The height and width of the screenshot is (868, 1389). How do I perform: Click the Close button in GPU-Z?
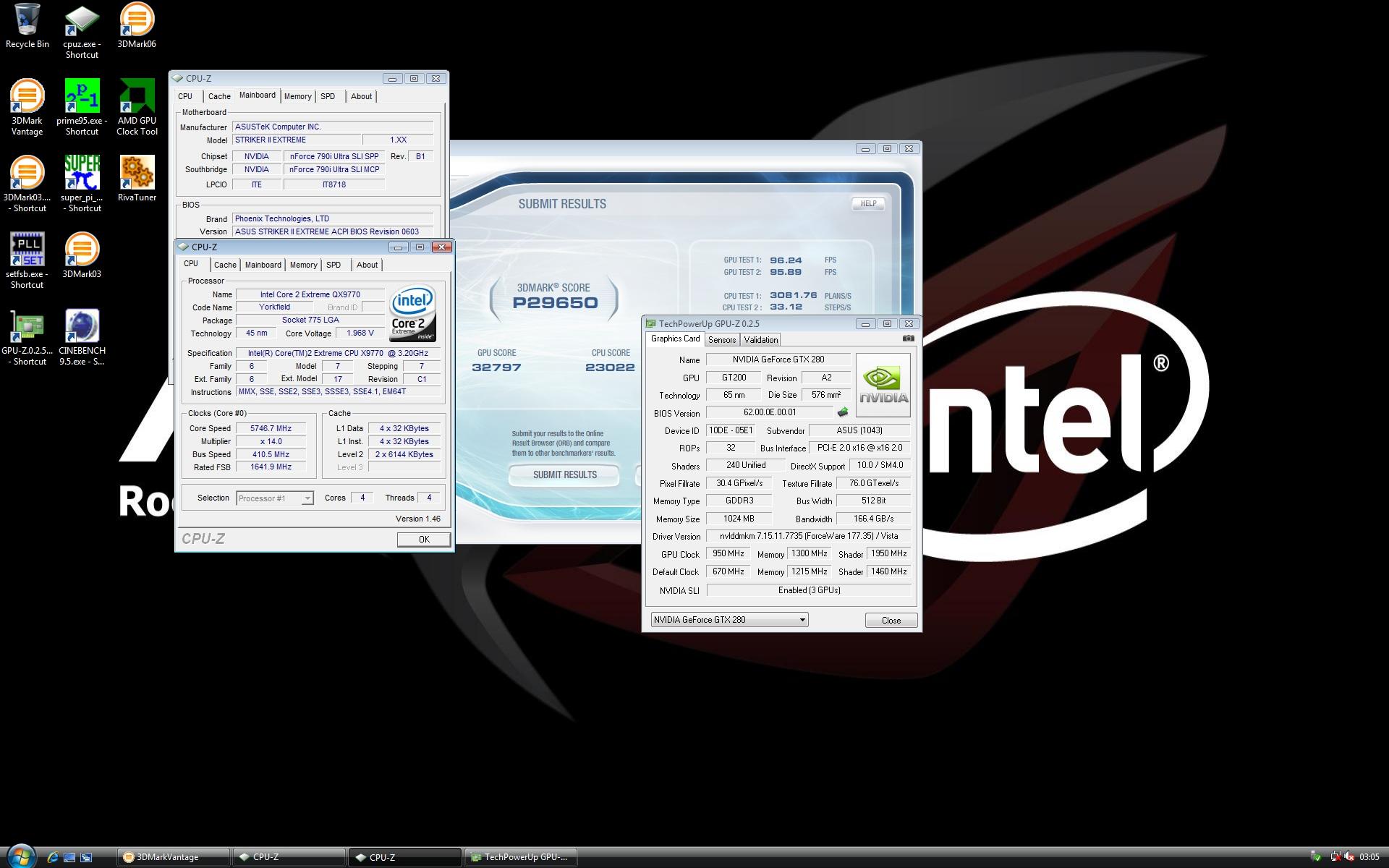(891, 621)
